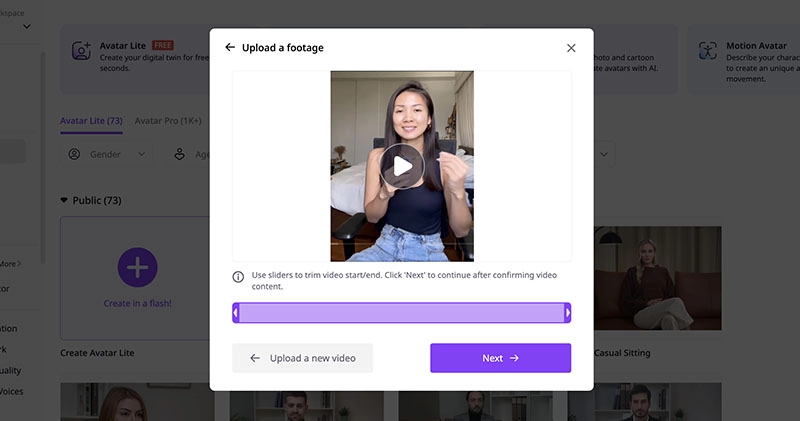Click the back arrow beside Upload a footage
Image resolution: width=800 pixels, height=421 pixels.
pyautogui.click(x=230, y=47)
